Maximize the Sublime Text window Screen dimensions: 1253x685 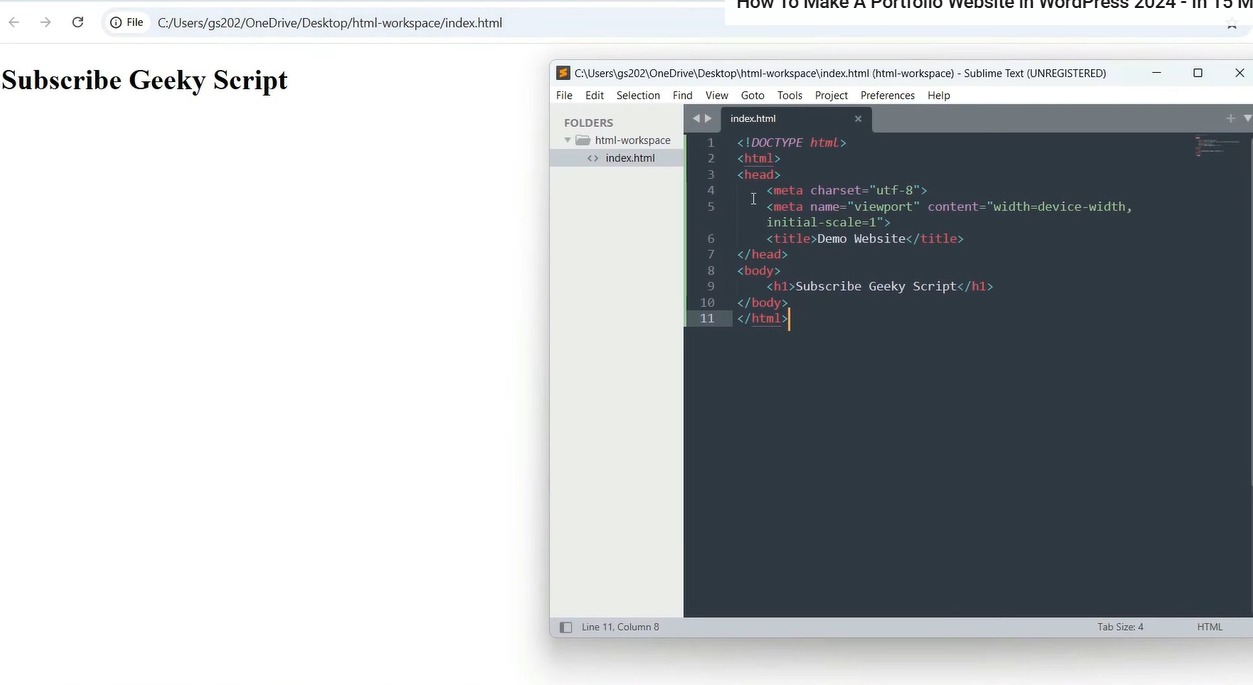(x=1198, y=73)
